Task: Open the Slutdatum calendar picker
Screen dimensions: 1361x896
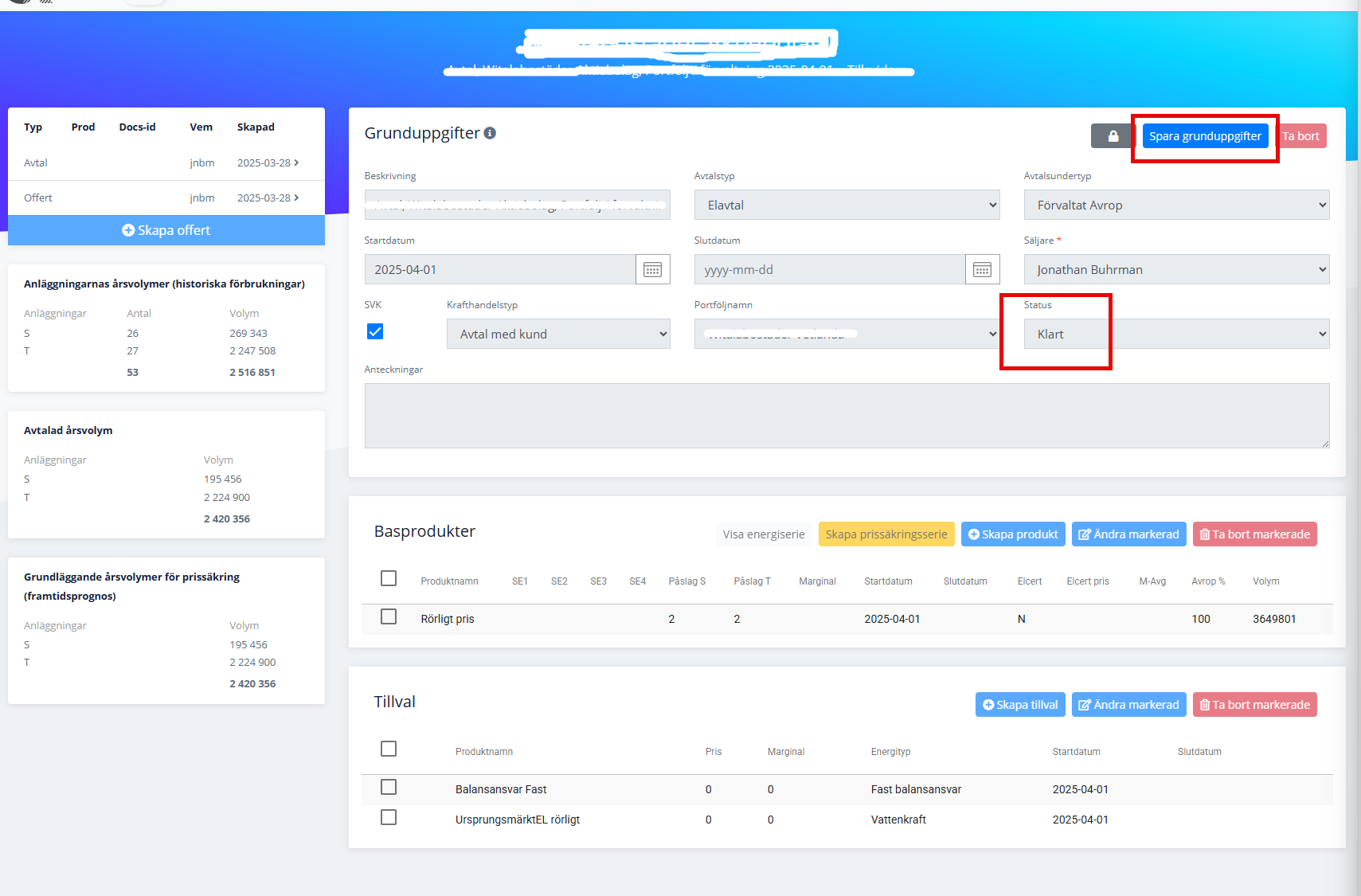Action: click(x=982, y=270)
